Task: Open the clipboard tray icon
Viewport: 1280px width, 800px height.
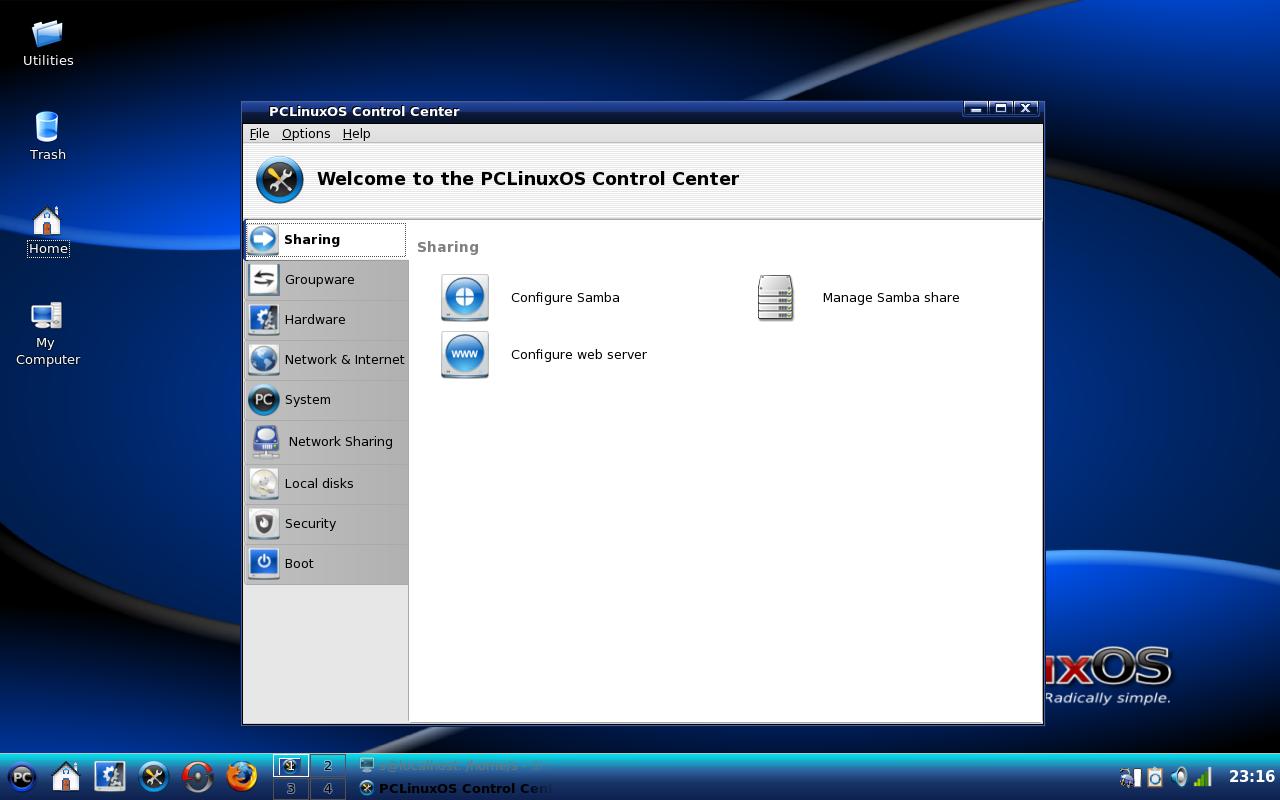Action: [1155, 777]
